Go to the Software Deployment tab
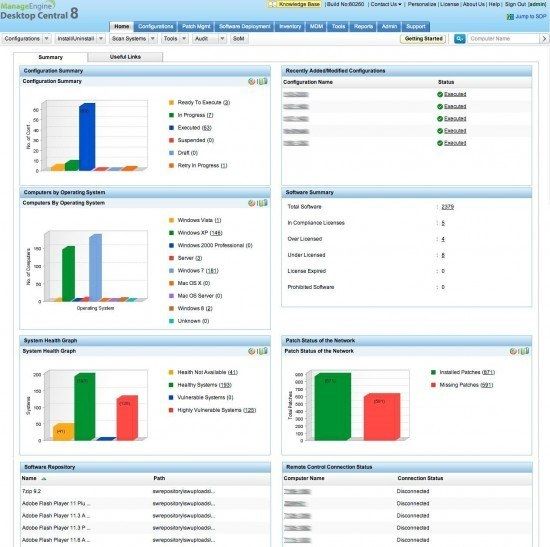The height and width of the screenshot is (547, 550). (x=244, y=27)
